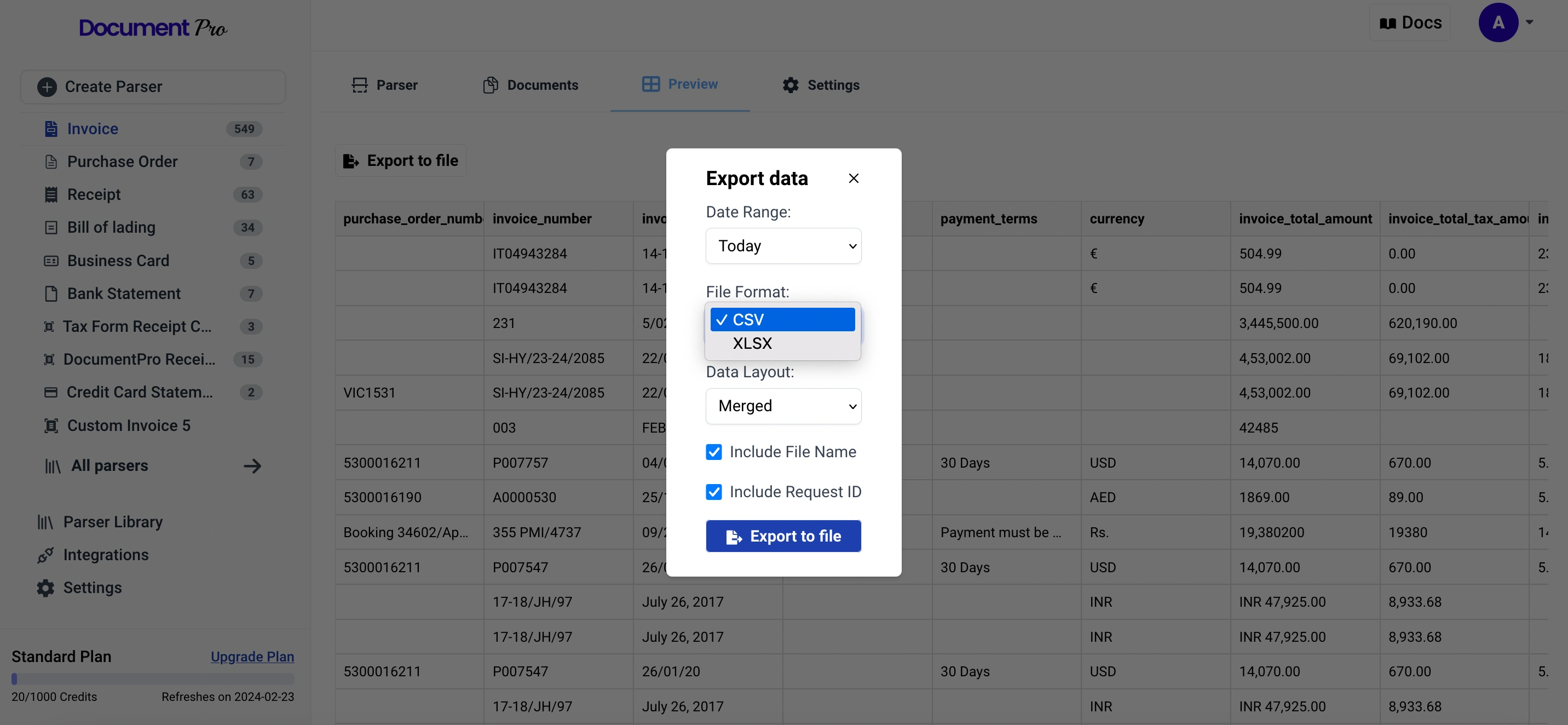Click the Docs book icon
1568x725 pixels.
click(1387, 23)
